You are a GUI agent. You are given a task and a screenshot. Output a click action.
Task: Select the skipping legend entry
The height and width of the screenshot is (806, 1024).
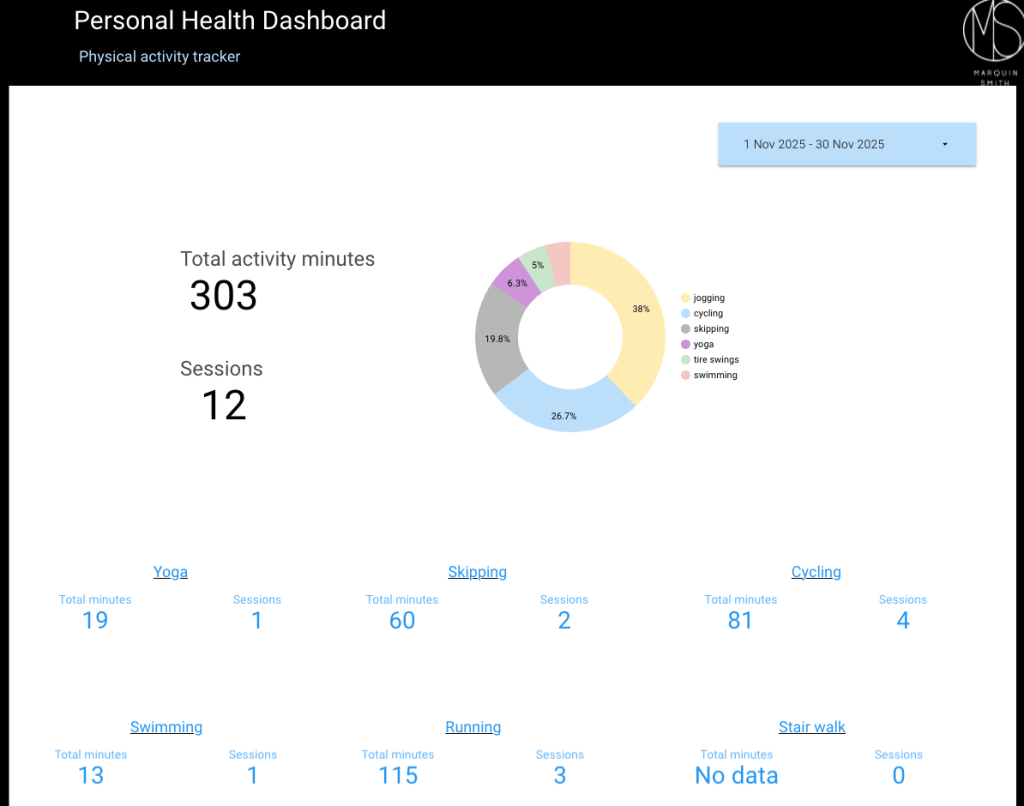[711, 329]
